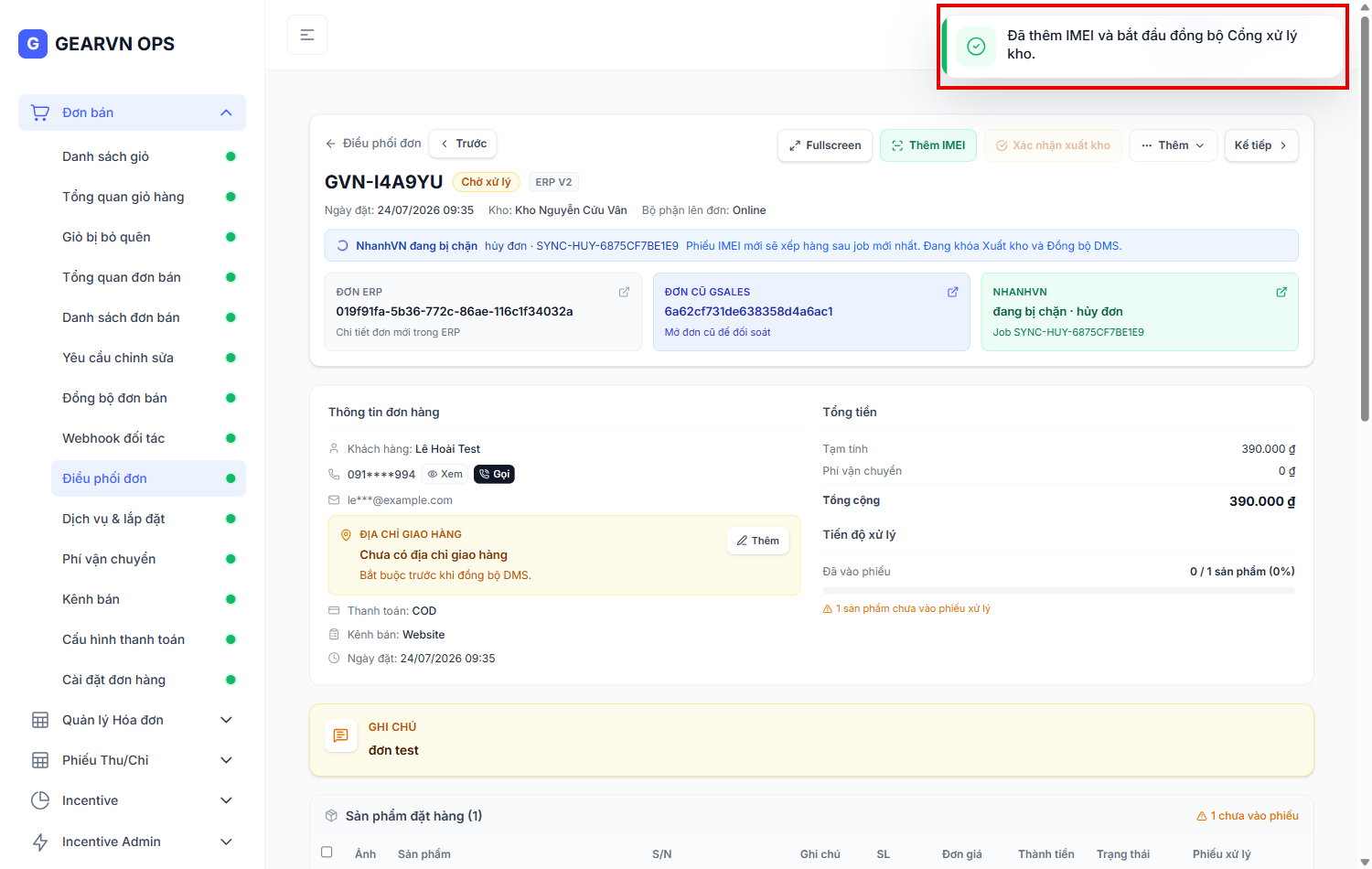Toggle the sidebar with hamburger icon

(307, 35)
